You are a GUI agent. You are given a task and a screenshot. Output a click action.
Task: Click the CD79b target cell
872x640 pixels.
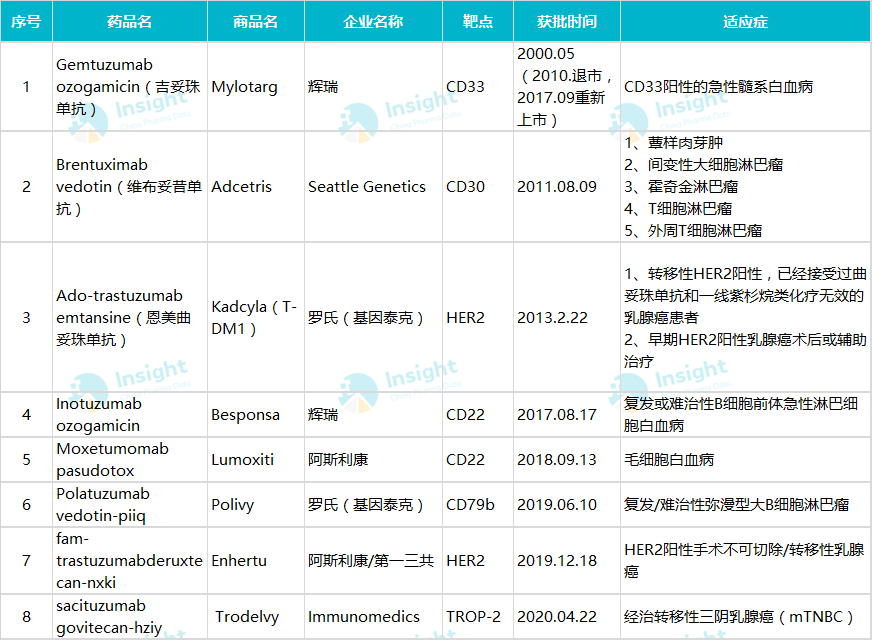478,505
